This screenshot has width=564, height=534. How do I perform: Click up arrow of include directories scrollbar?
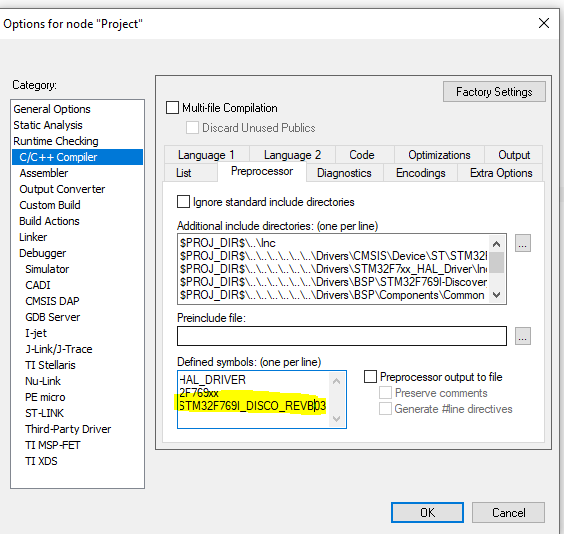click(496, 244)
